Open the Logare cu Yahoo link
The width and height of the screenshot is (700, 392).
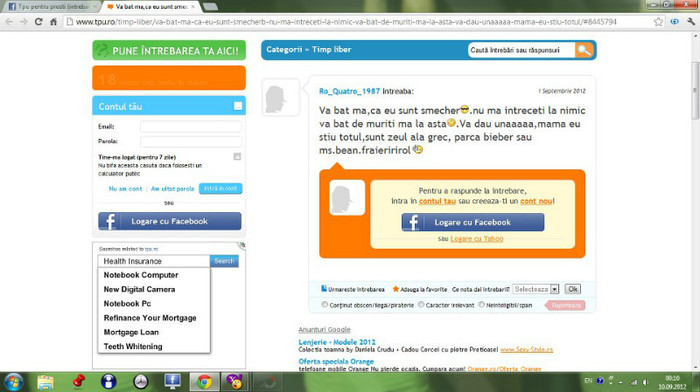point(477,239)
